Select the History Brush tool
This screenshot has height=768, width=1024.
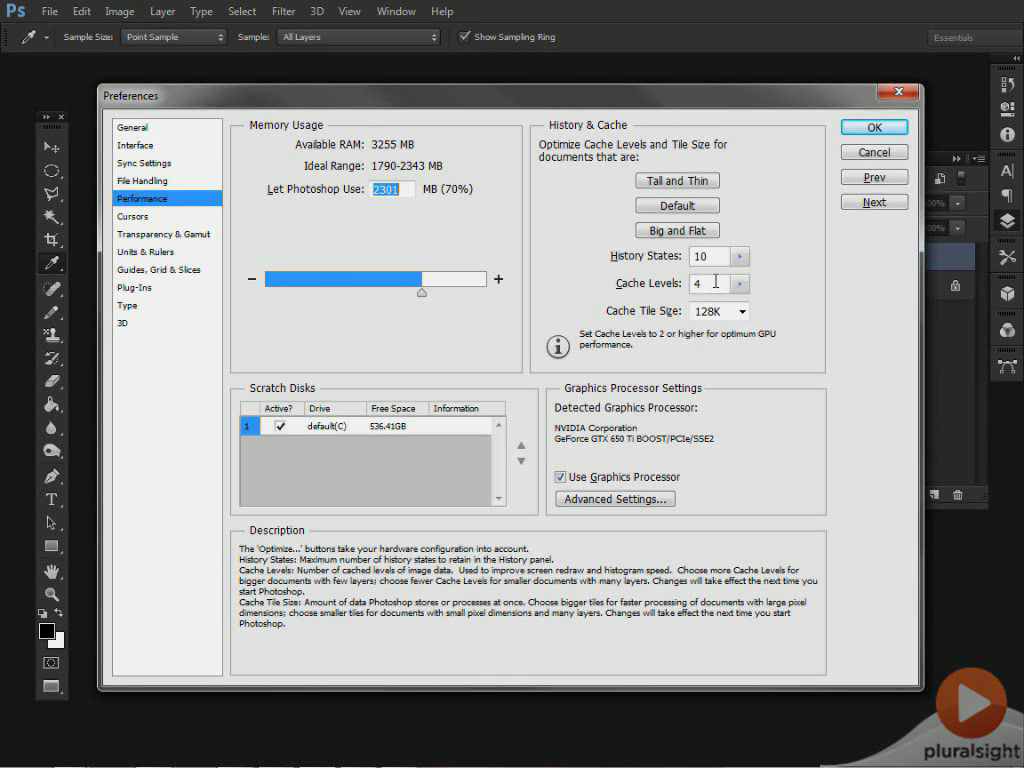click(x=51, y=358)
